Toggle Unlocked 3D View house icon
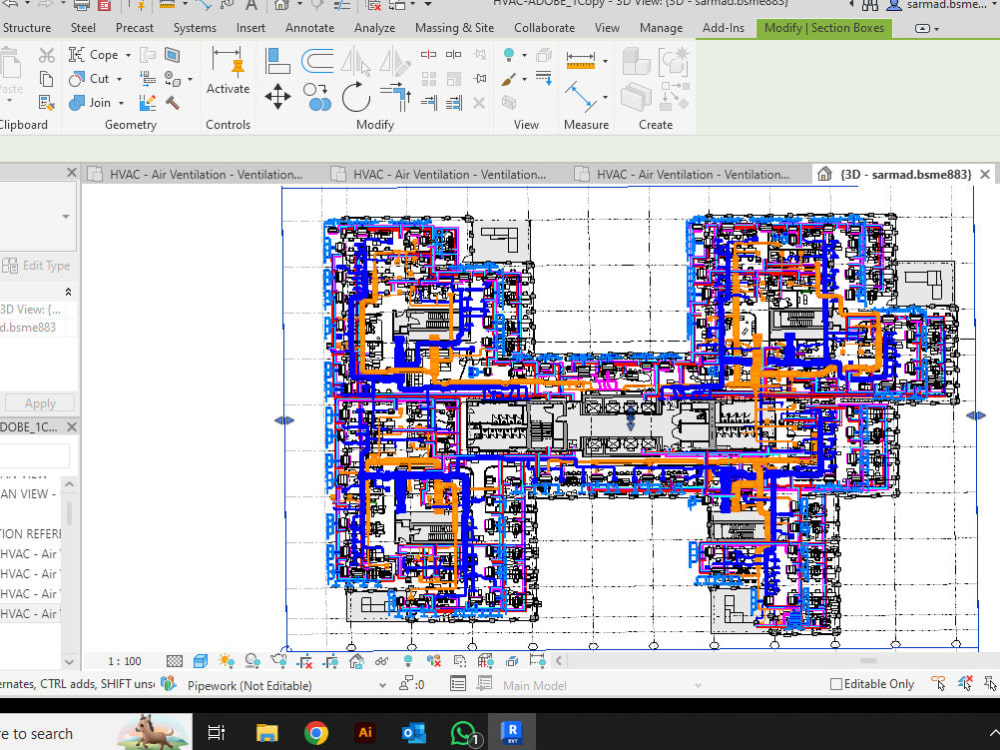This screenshot has width=1000, height=750. (x=357, y=661)
